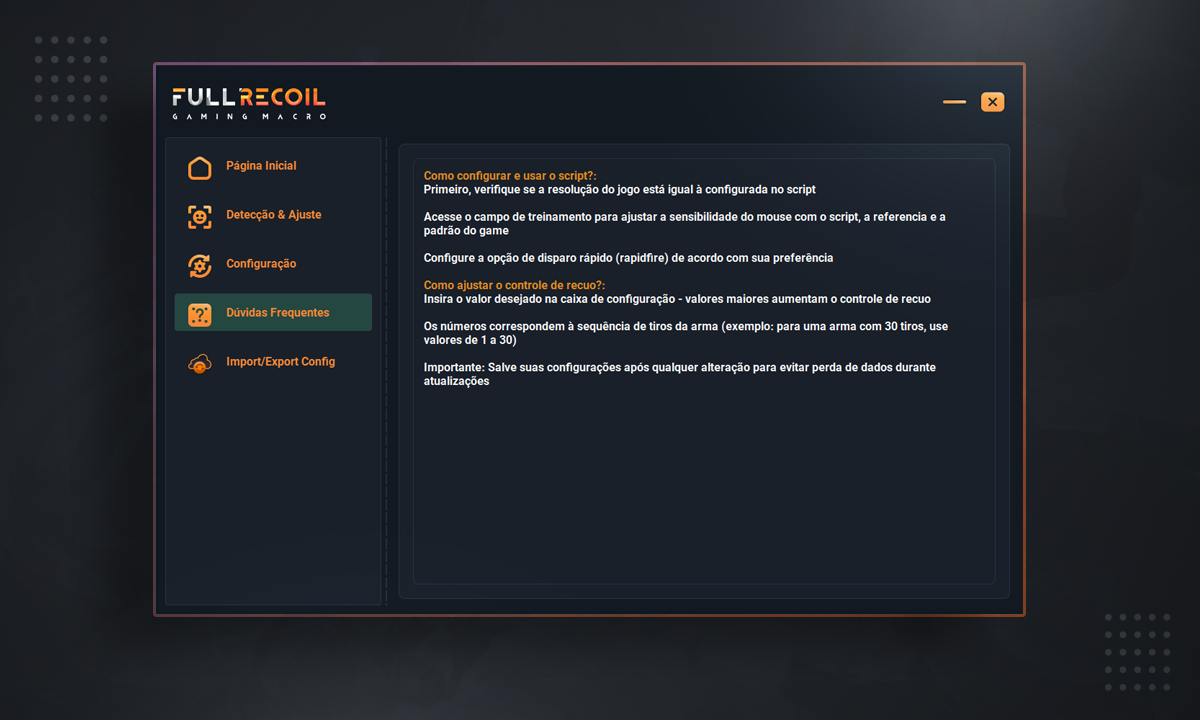
Task: Open the Página Inicial menu item
Action: [273, 166]
